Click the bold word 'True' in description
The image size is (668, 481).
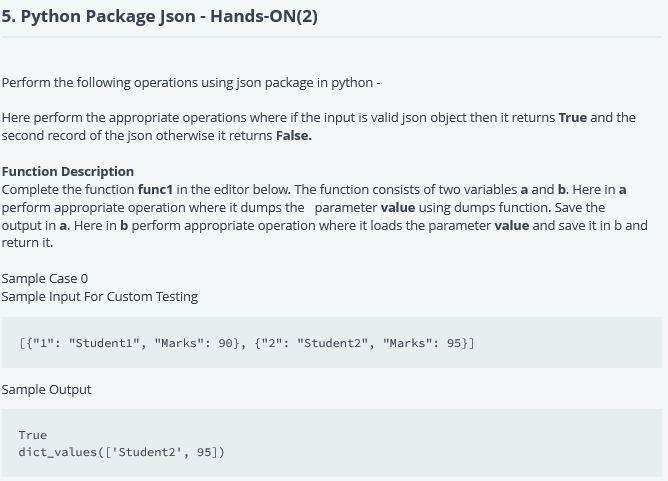pos(573,117)
